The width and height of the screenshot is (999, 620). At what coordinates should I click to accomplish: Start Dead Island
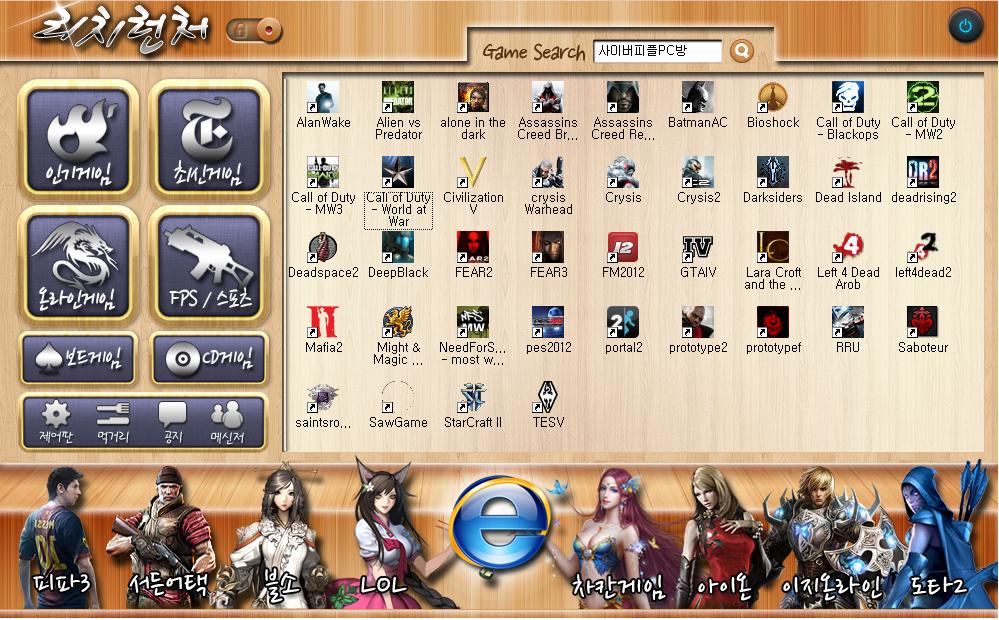tap(848, 180)
